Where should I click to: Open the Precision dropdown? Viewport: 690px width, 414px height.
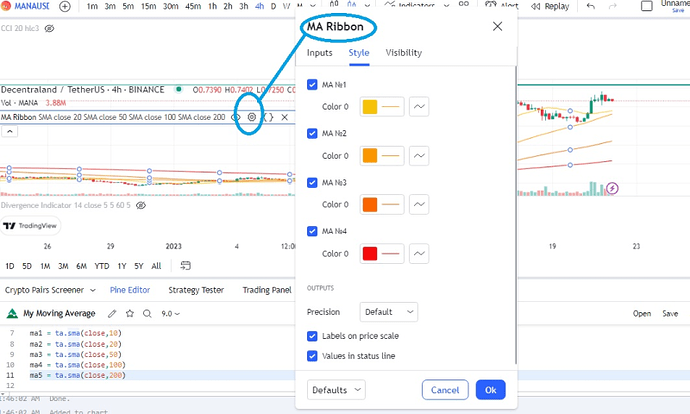[x=389, y=312]
